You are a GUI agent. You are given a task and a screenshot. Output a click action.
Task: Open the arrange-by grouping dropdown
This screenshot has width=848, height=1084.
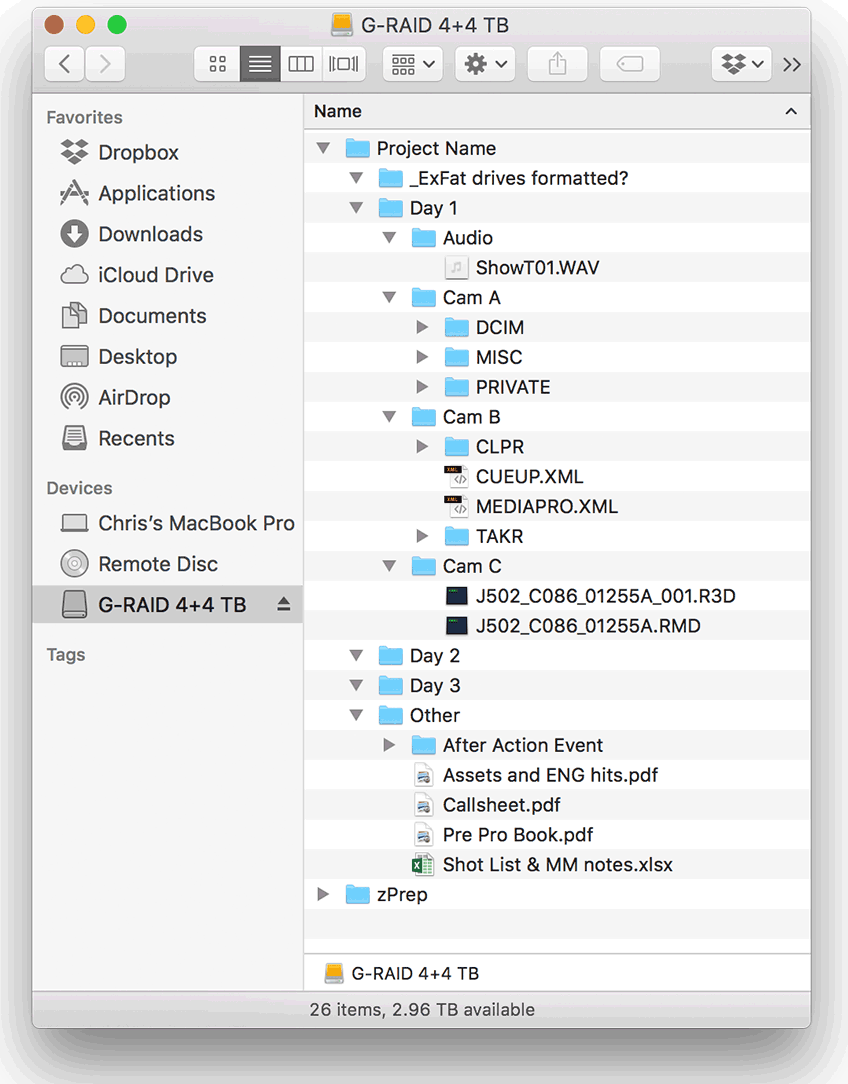[x=413, y=64]
